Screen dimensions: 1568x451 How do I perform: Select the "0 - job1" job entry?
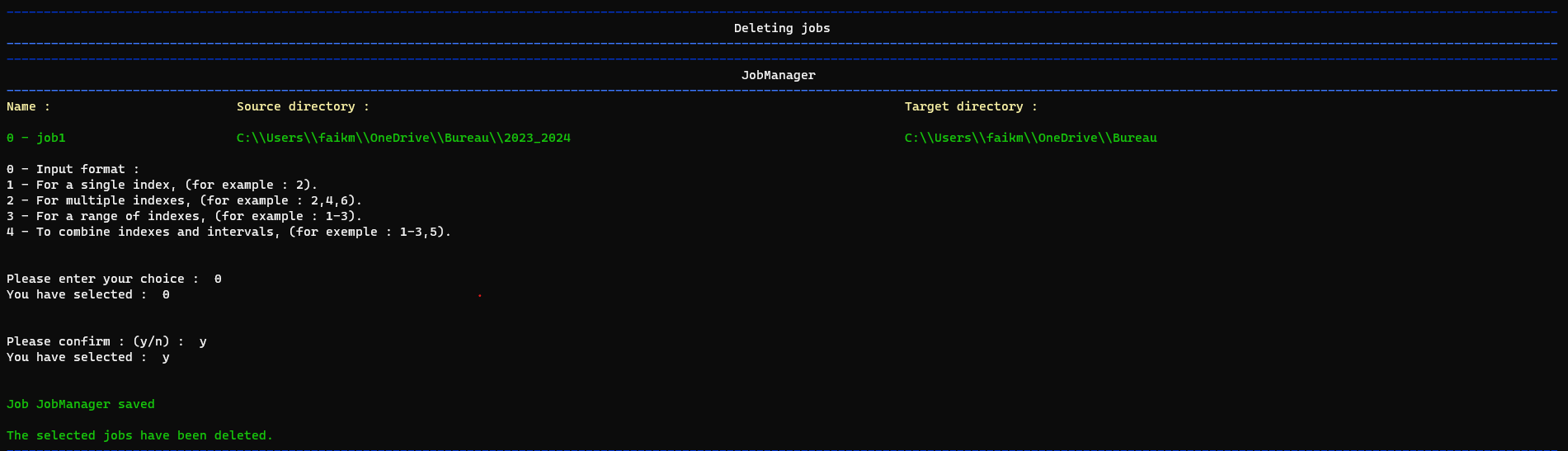point(36,138)
